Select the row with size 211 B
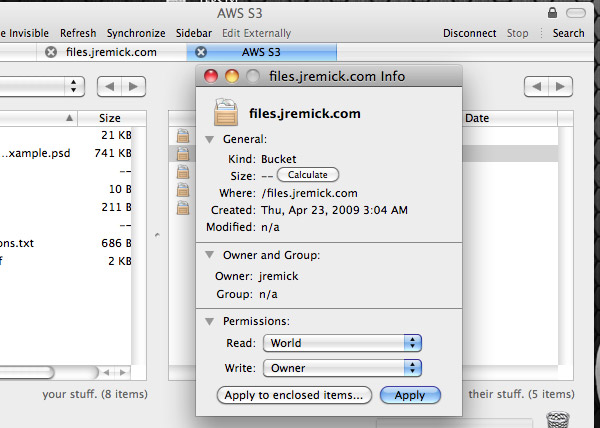This screenshot has height=428, width=600. 66,207
